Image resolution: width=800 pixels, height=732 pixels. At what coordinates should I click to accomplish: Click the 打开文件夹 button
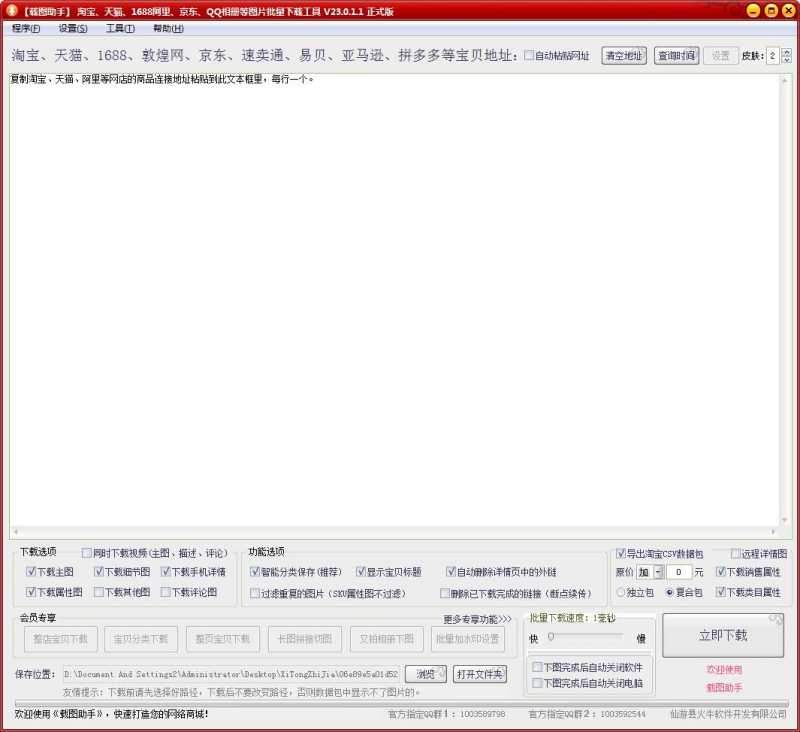coord(480,674)
